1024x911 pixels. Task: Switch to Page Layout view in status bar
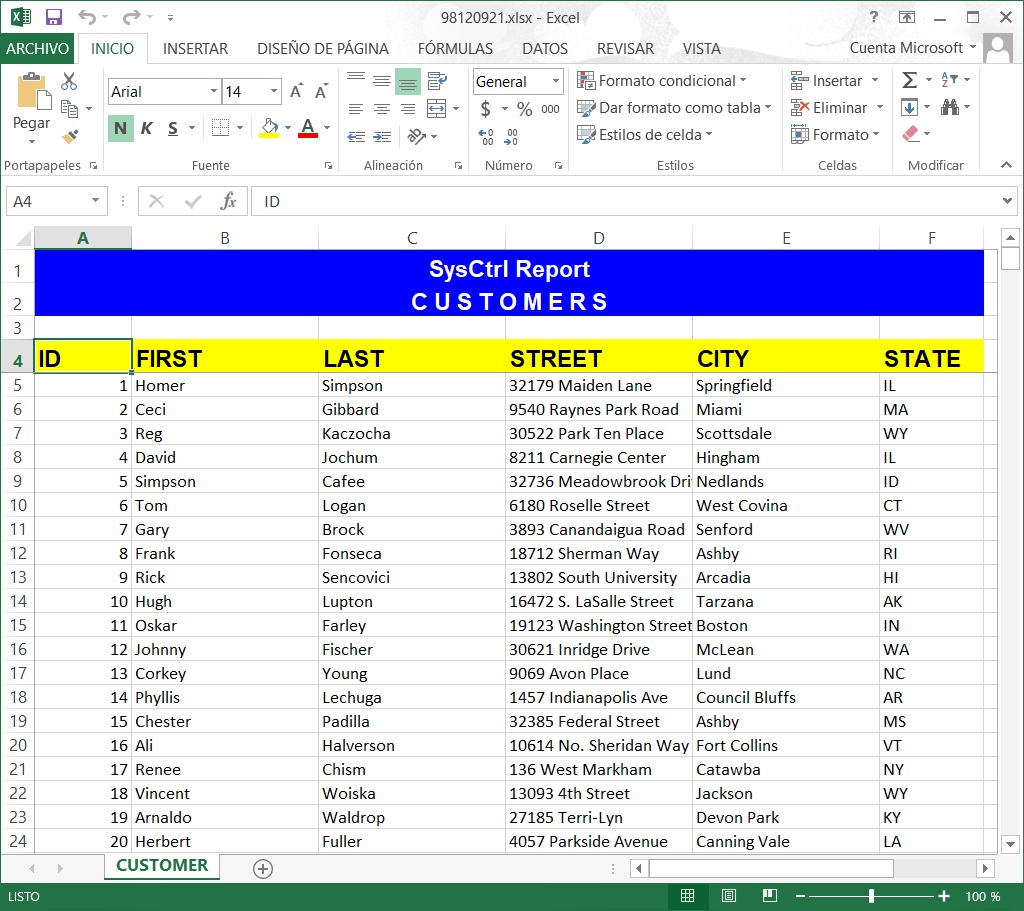point(729,895)
